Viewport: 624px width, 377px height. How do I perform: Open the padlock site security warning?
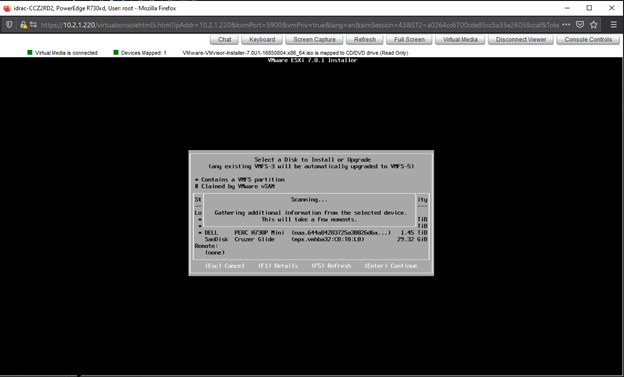point(23,25)
